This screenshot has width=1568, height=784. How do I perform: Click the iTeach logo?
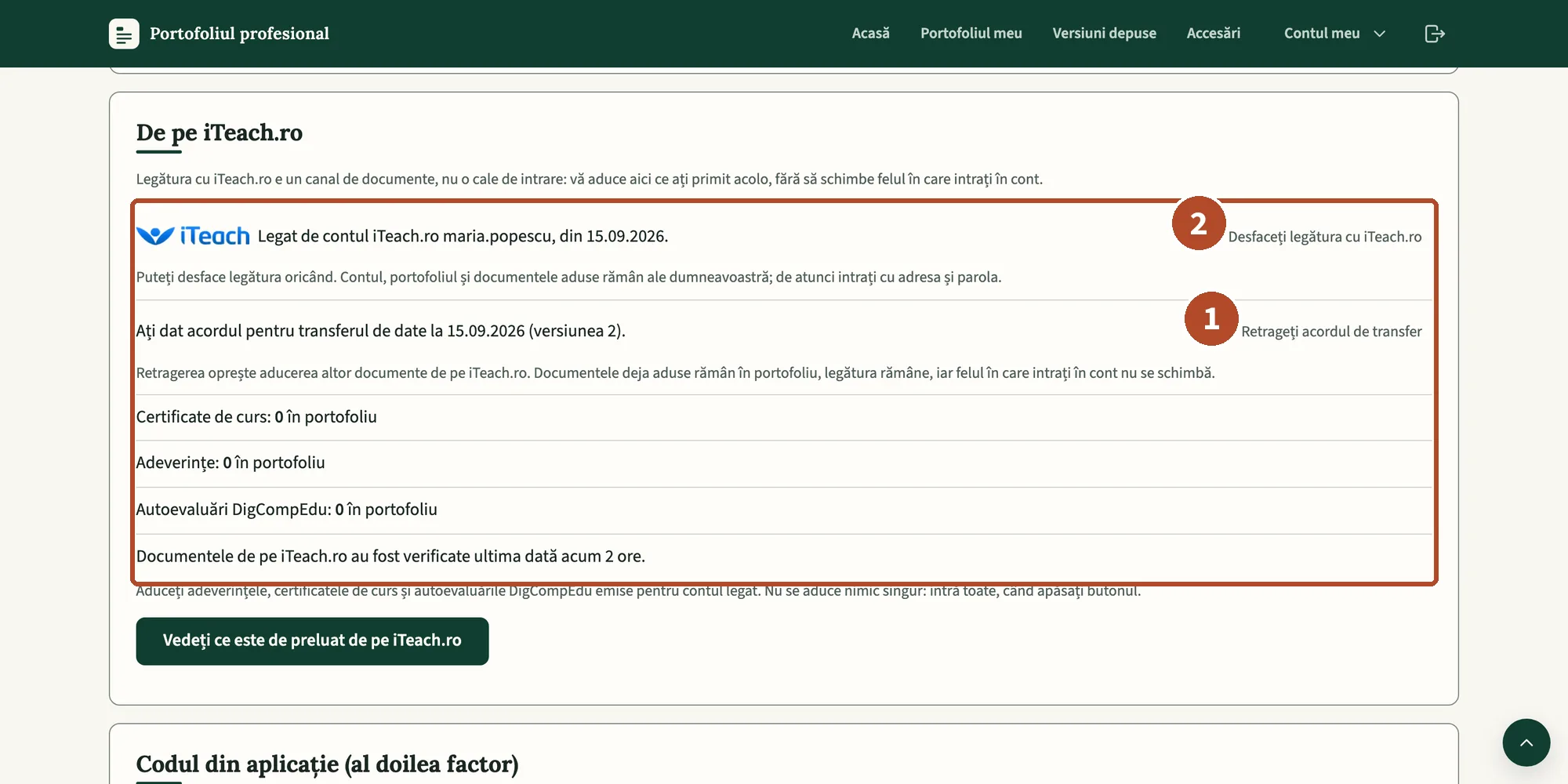click(193, 236)
